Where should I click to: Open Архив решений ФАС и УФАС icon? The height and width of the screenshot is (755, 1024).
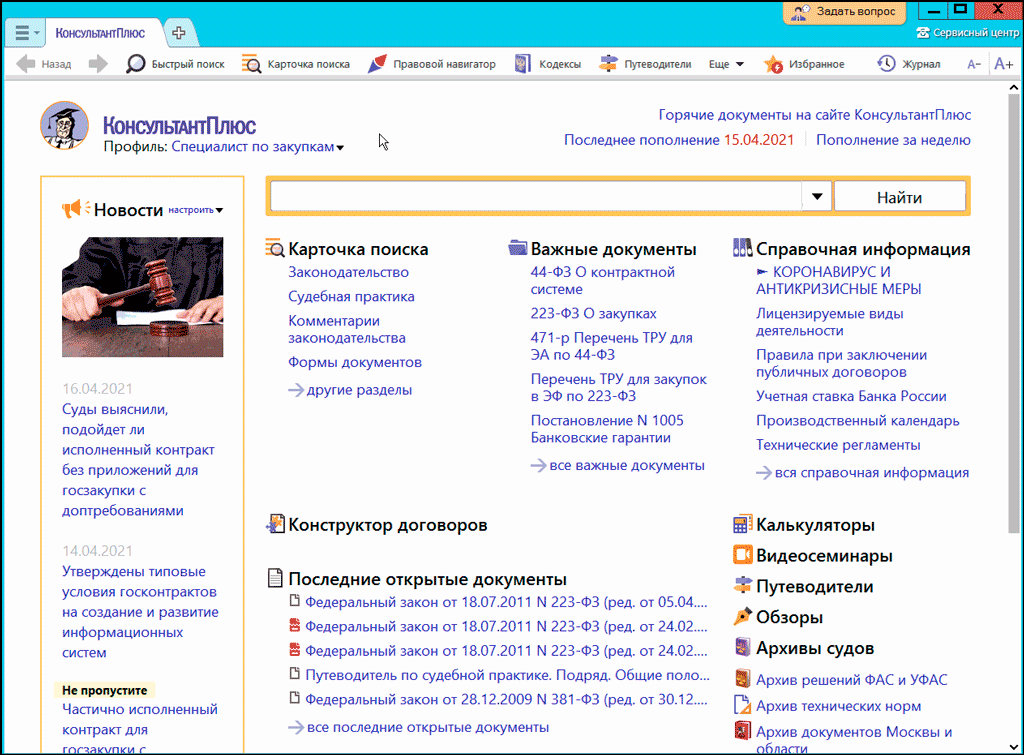tap(743, 679)
